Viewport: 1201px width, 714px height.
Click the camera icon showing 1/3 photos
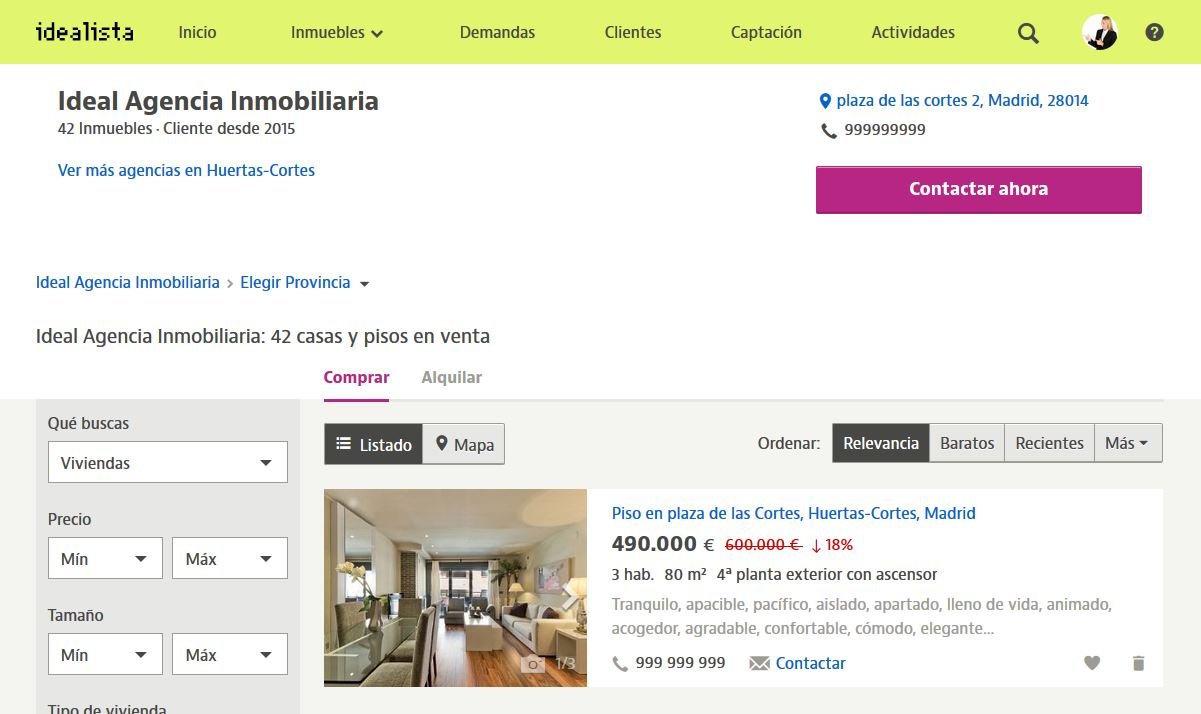tap(534, 662)
